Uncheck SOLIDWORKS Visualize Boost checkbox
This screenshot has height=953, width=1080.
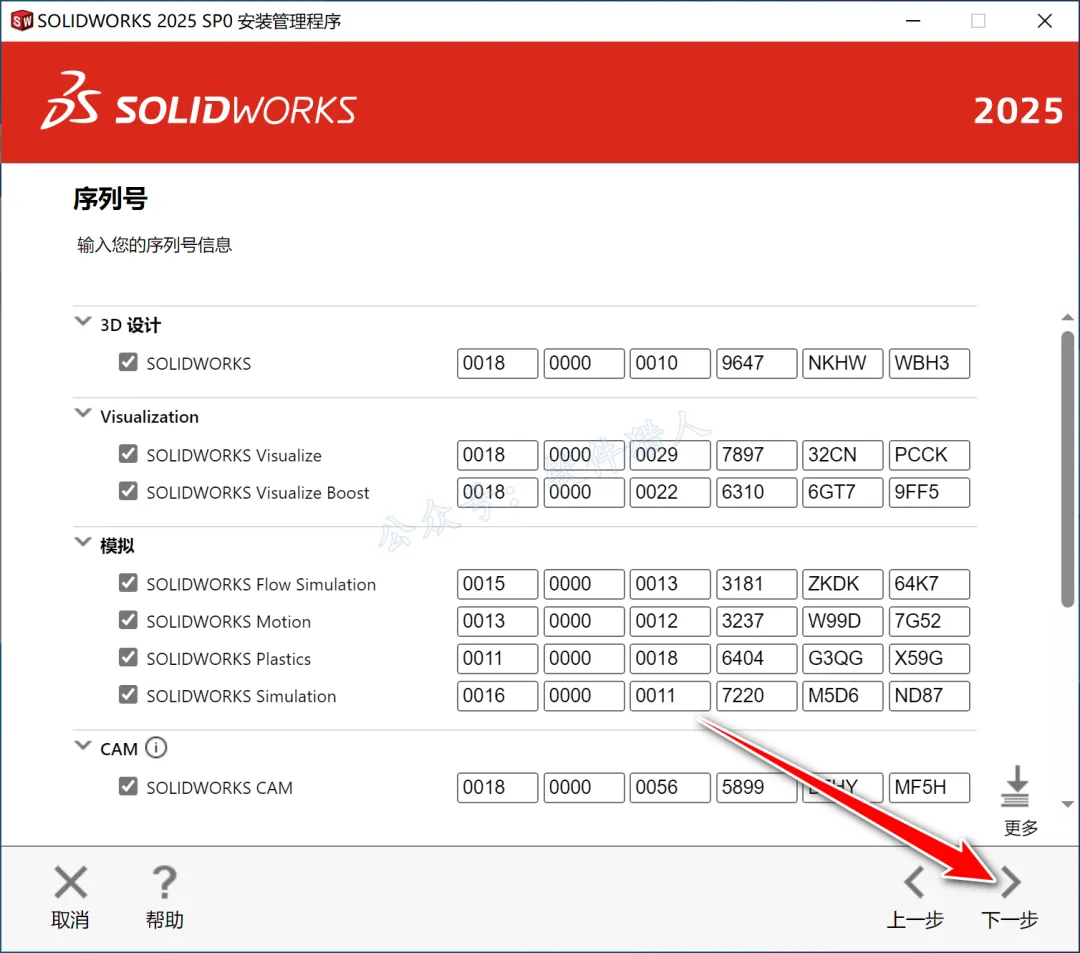click(x=128, y=491)
